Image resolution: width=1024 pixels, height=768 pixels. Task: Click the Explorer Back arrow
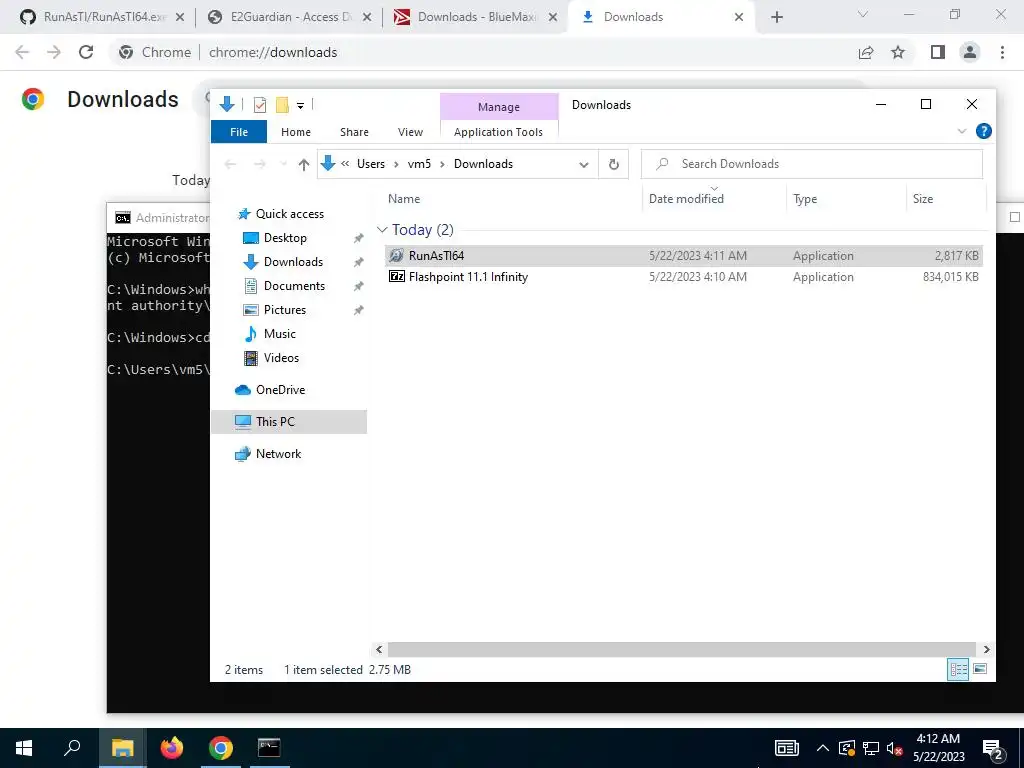(230, 164)
